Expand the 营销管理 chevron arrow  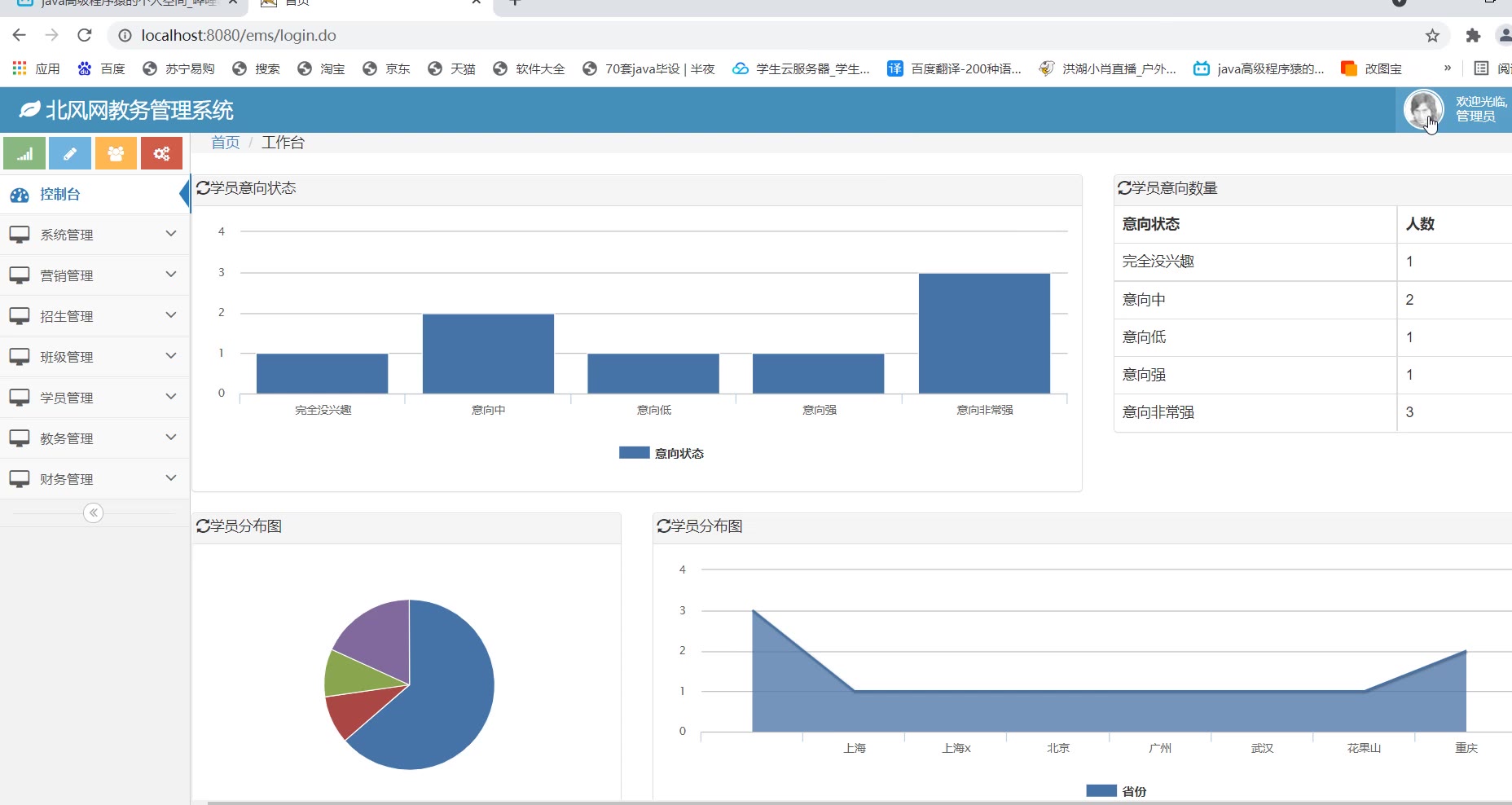pyautogui.click(x=171, y=275)
